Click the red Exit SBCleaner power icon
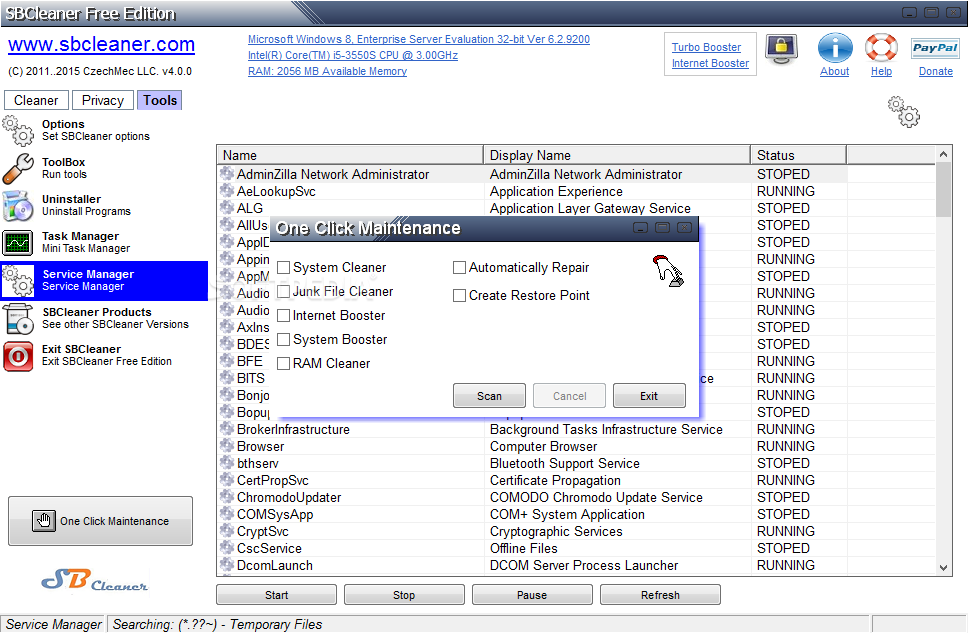The height and width of the screenshot is (633, 968). click(18, 356)
